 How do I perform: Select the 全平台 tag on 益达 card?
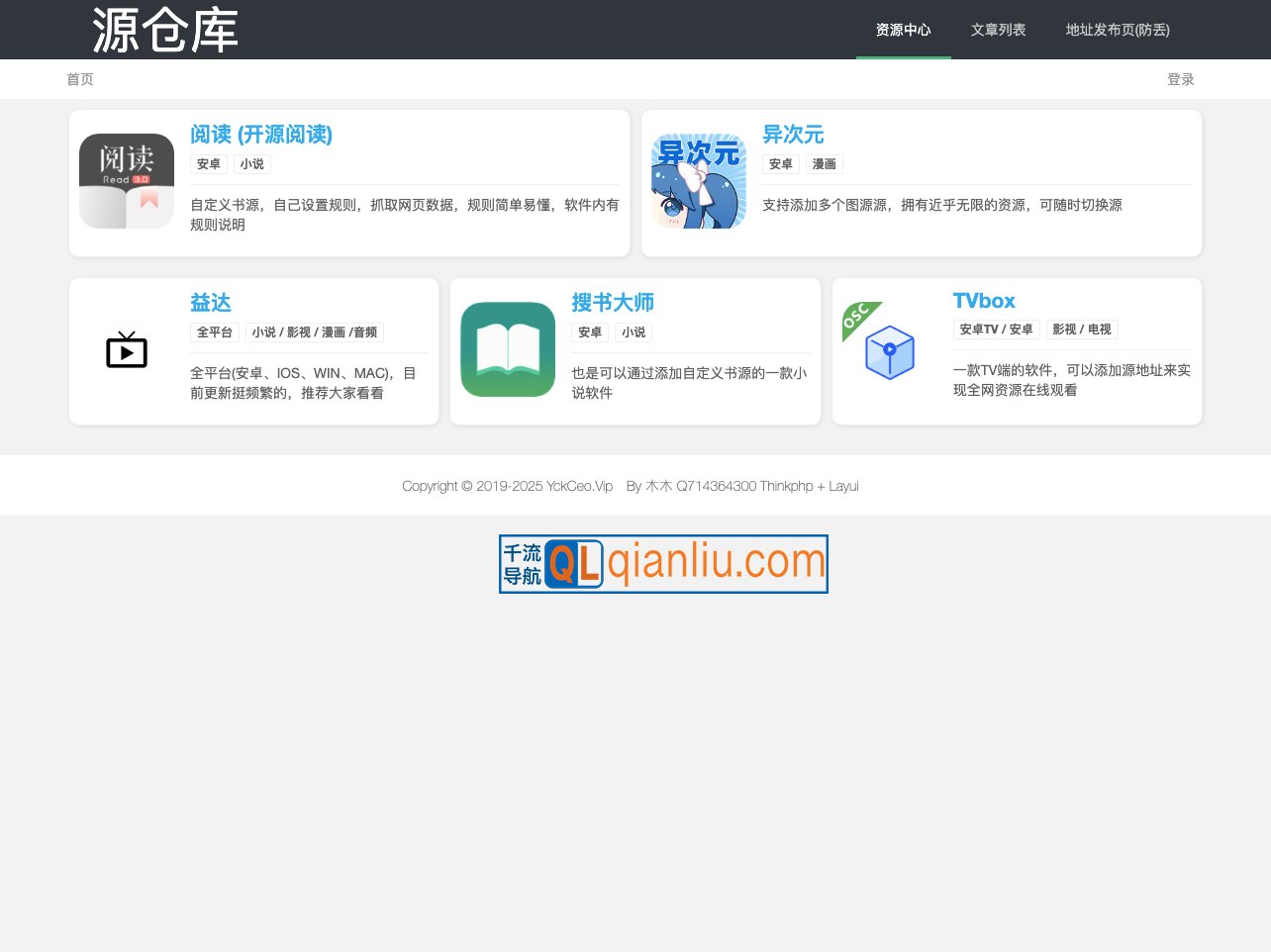pos(215,333)
